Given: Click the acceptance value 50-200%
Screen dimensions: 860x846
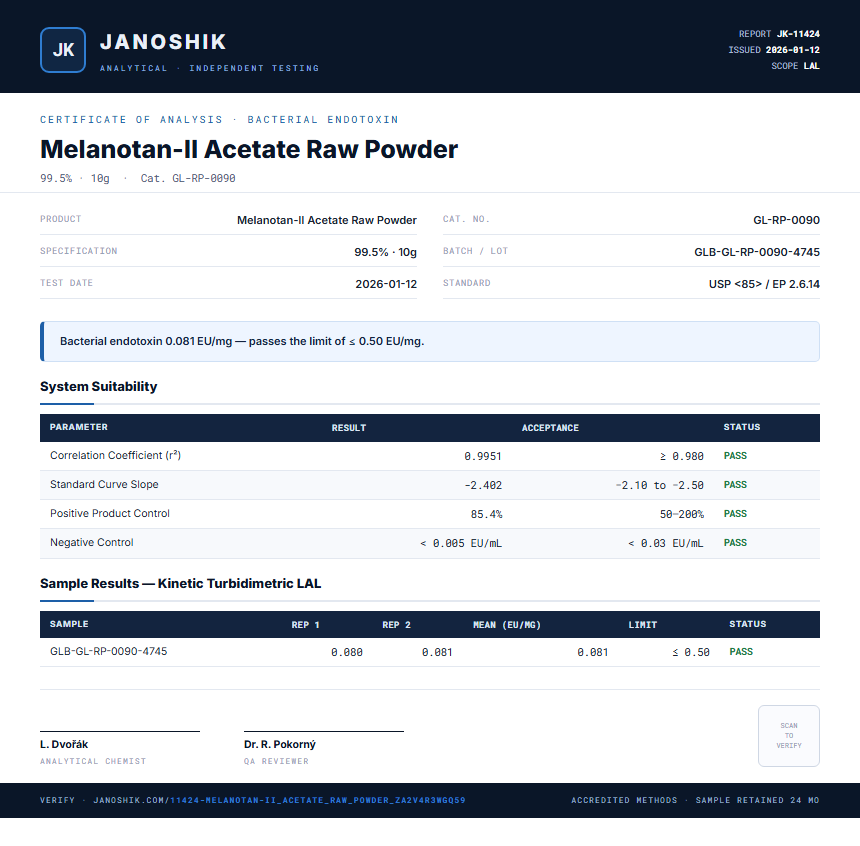Looking at the screenshot, I should click(682, 514).
